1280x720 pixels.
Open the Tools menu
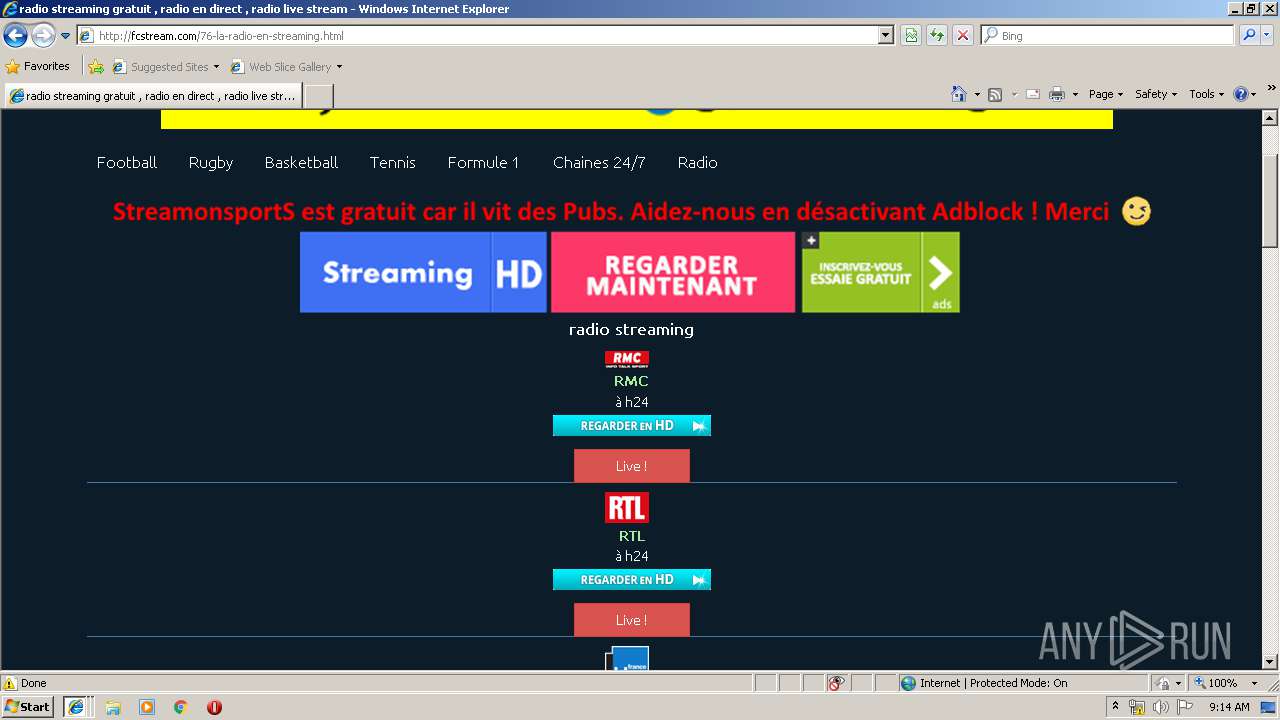(1206, 94)
